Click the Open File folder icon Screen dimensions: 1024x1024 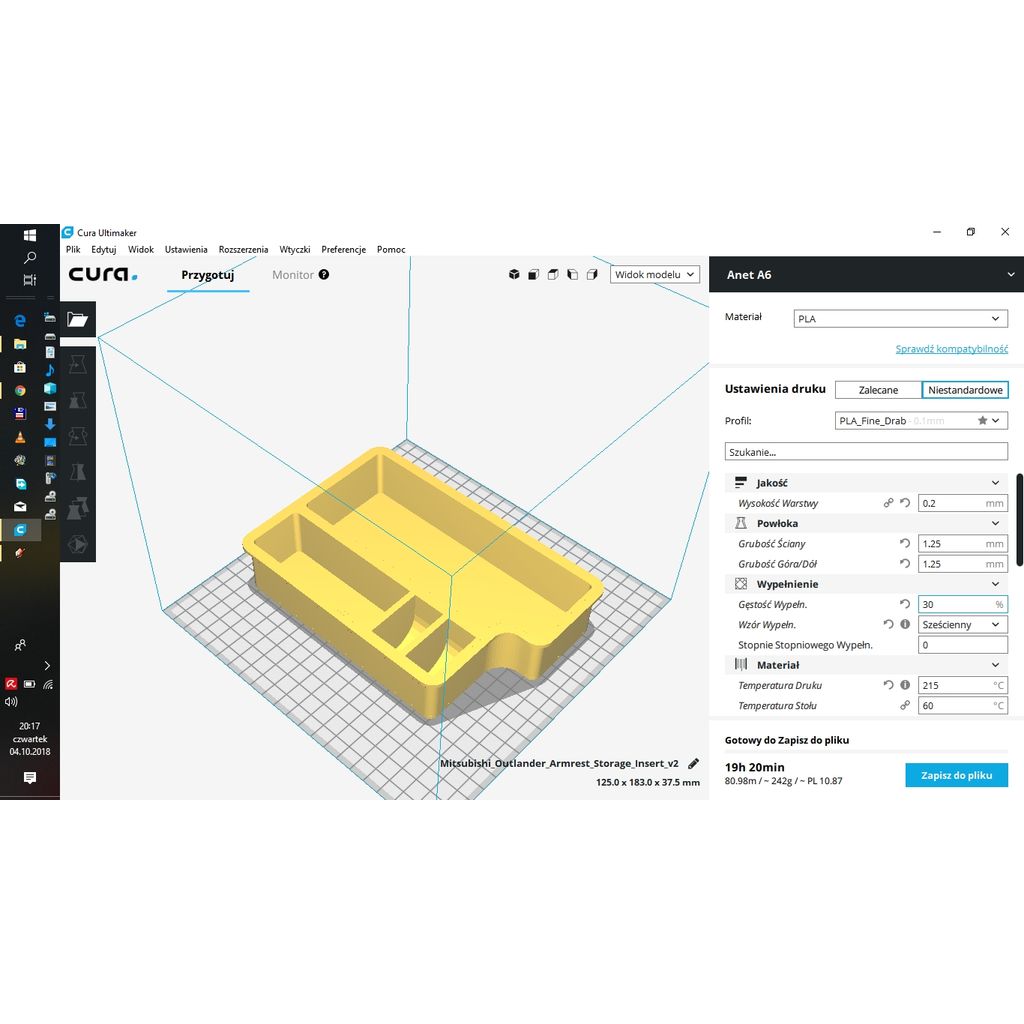[x=78, y=320]
